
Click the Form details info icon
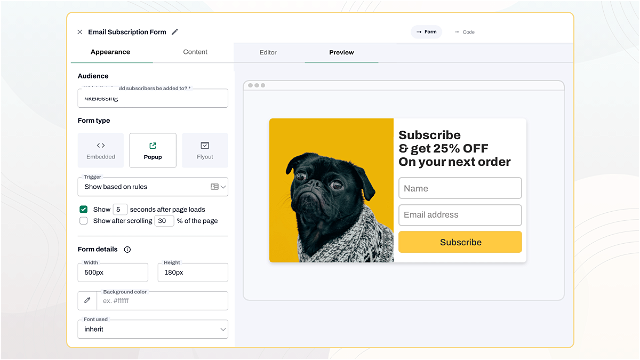coord(127,249)
